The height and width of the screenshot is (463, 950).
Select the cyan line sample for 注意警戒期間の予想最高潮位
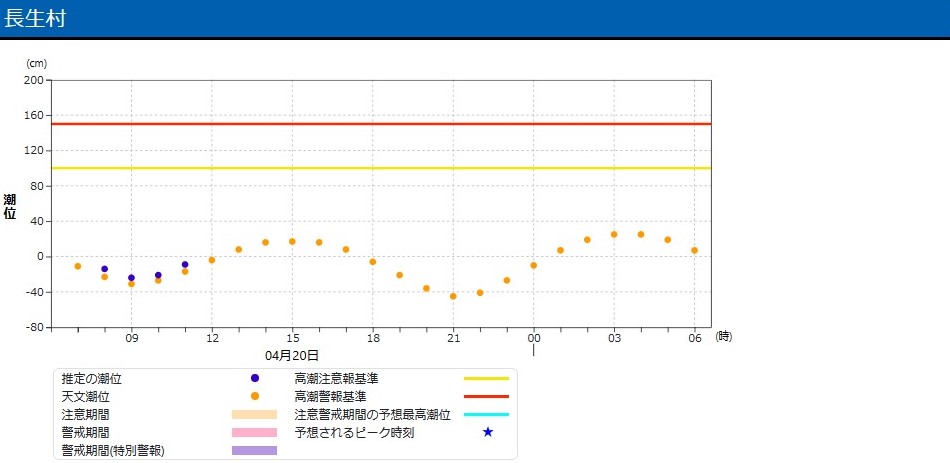click(x=487, y=415)
